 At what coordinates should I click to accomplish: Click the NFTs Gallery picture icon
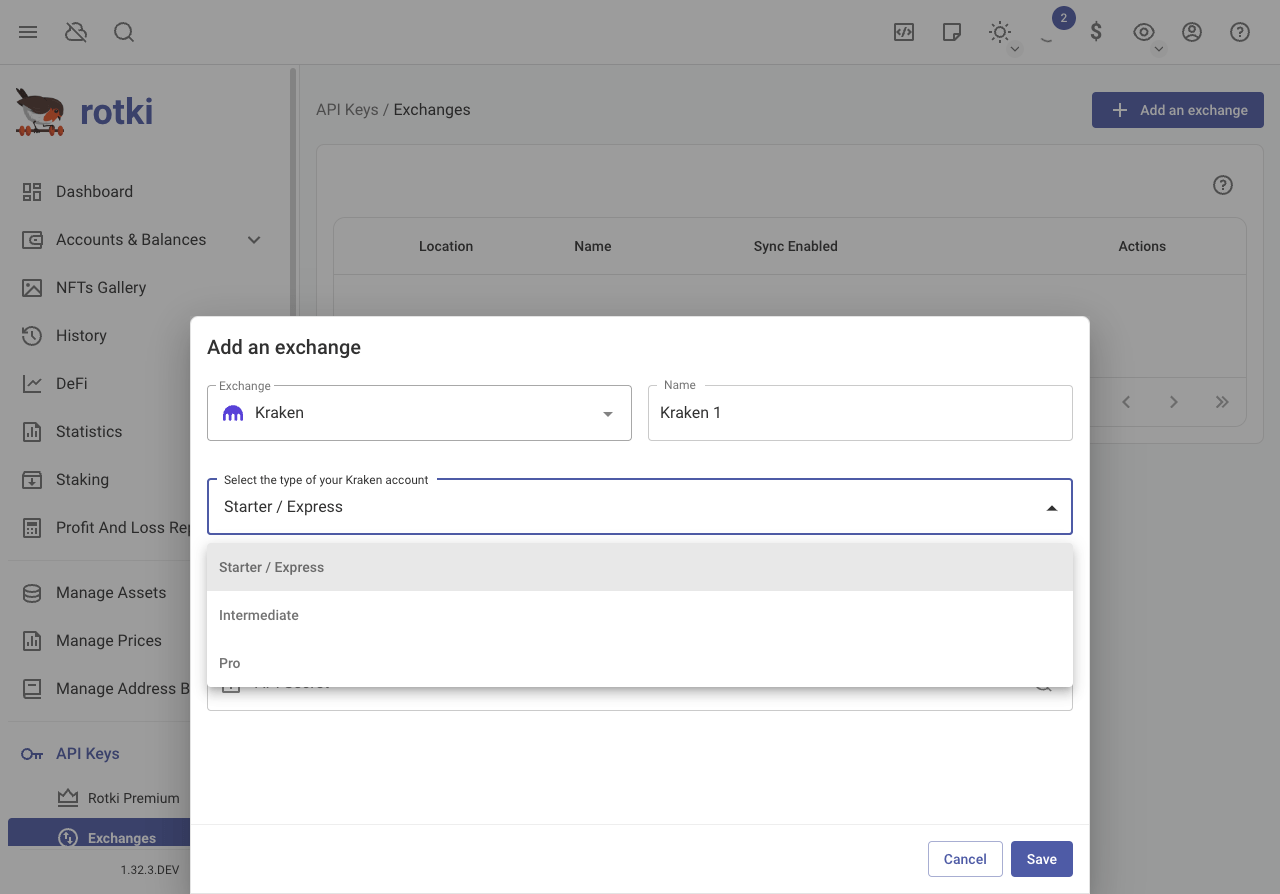pos(32,288)
